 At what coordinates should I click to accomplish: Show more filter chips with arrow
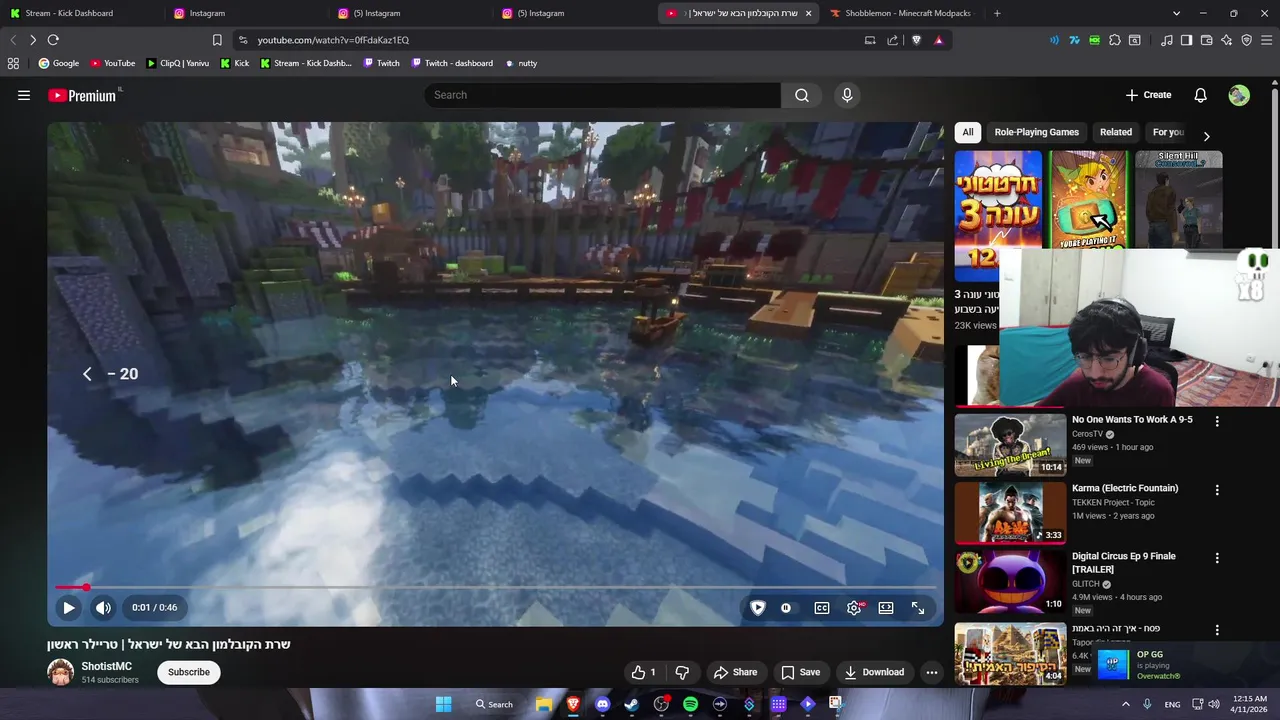[x=1206, y=136]
